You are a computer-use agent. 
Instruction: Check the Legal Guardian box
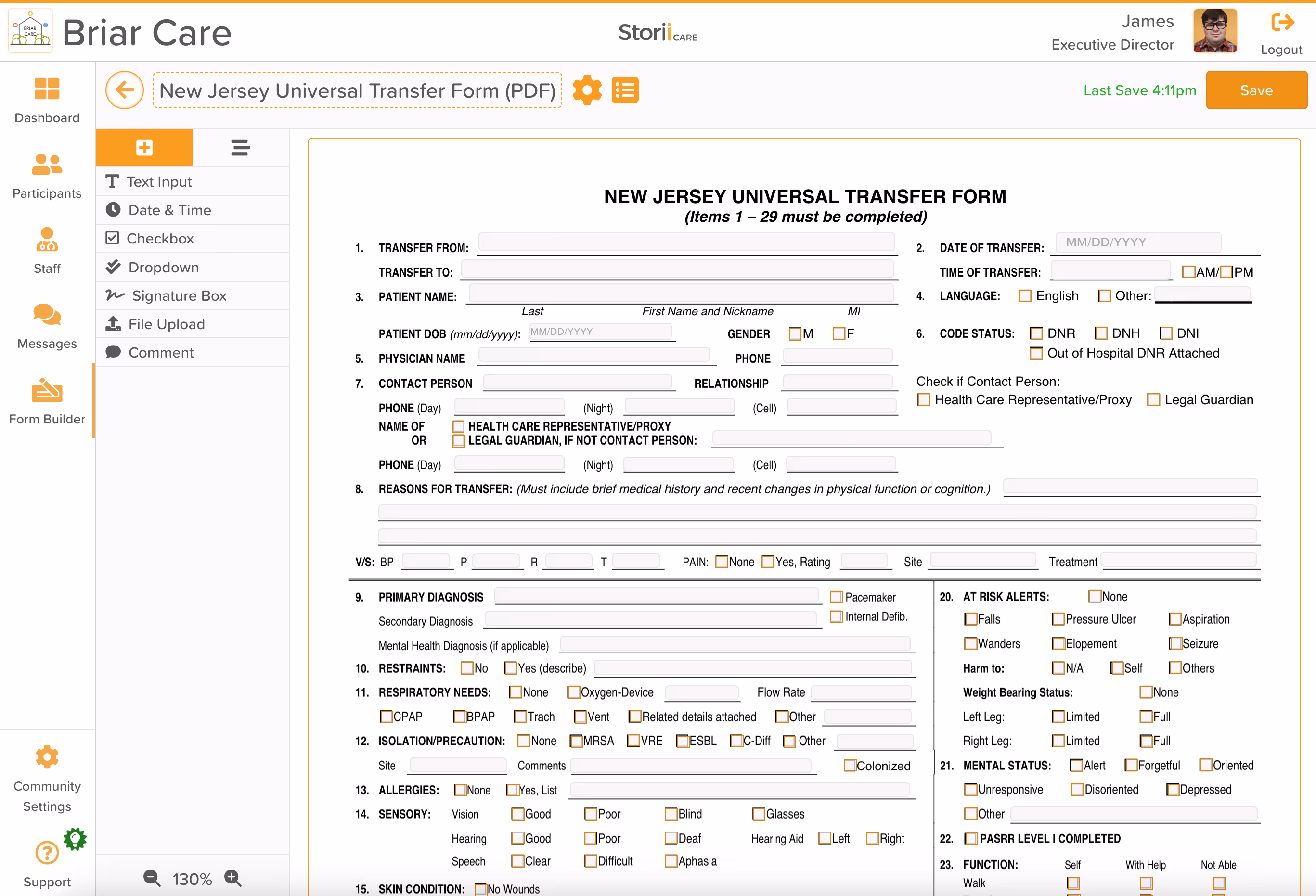click(x=1153, y=400)
